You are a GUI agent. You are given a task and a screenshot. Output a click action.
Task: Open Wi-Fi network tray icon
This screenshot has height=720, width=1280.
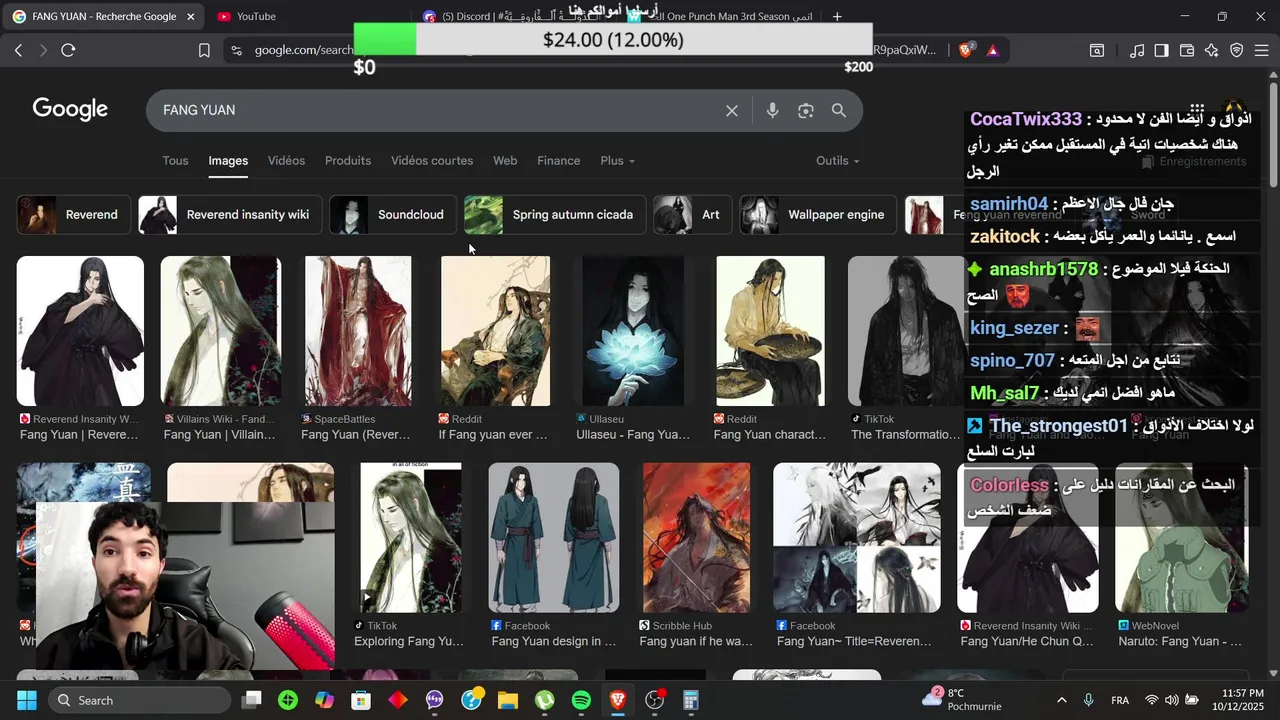[x=1152, y=700]
